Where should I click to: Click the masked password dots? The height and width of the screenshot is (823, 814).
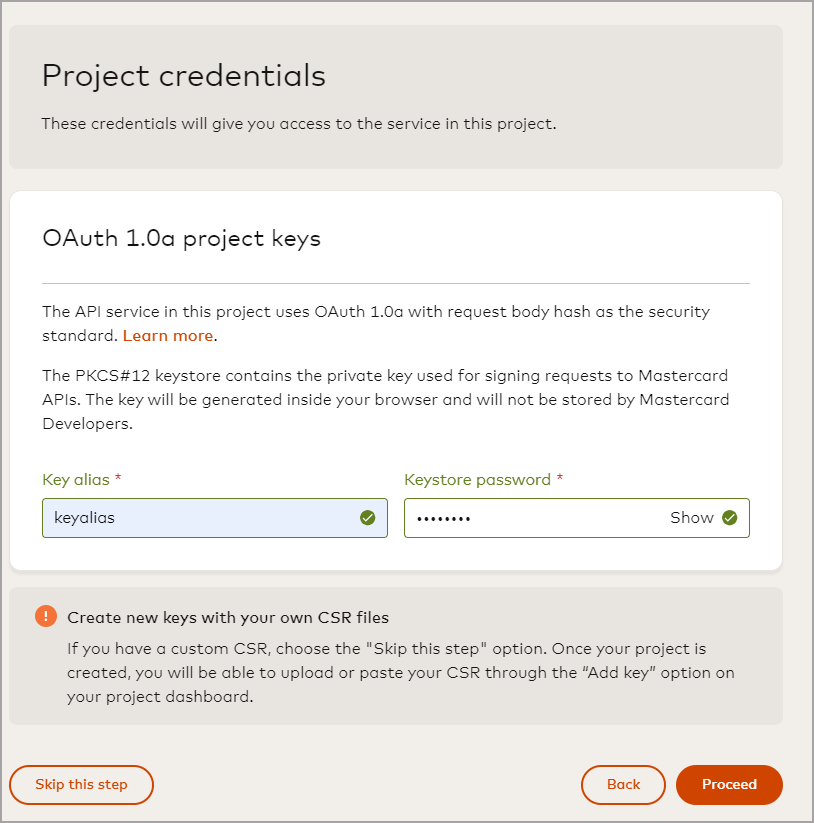[443, 519]
